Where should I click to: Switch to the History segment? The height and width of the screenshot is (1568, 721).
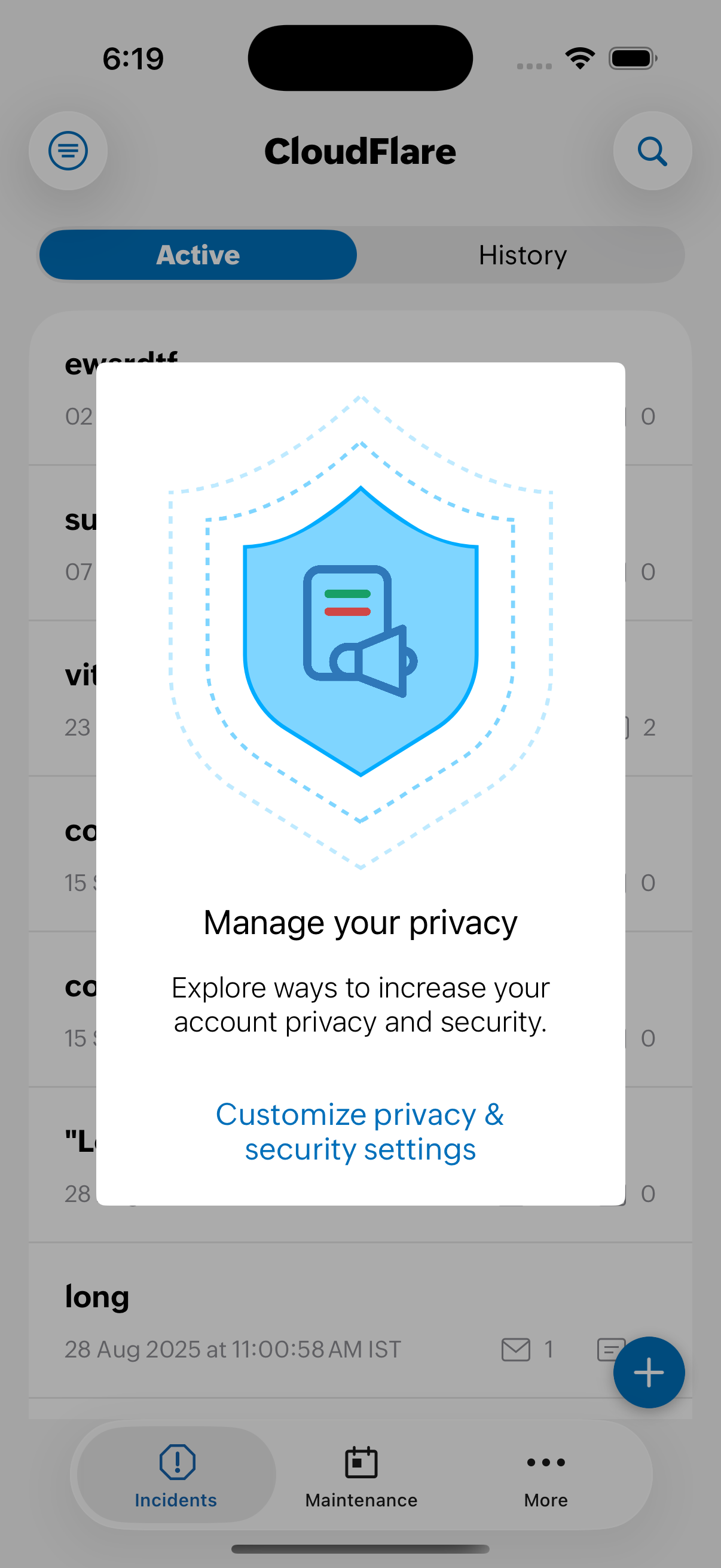pyautogui.click(x=522, y=255)
